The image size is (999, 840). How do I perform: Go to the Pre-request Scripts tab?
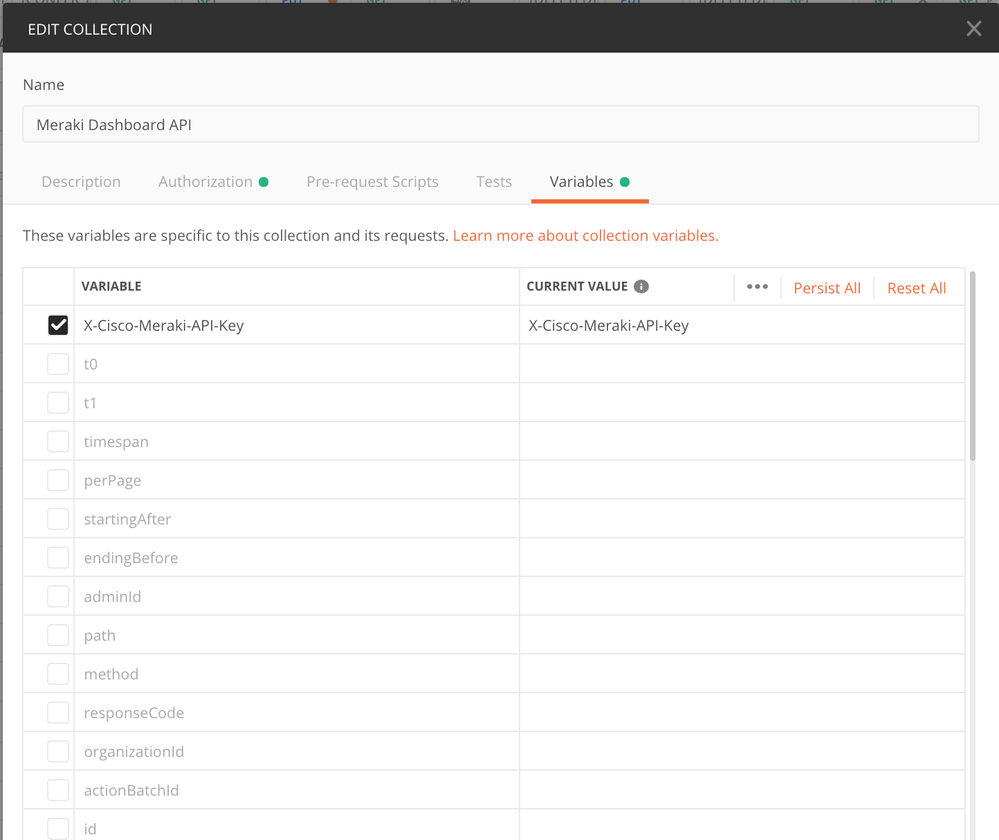click(372, 182)
